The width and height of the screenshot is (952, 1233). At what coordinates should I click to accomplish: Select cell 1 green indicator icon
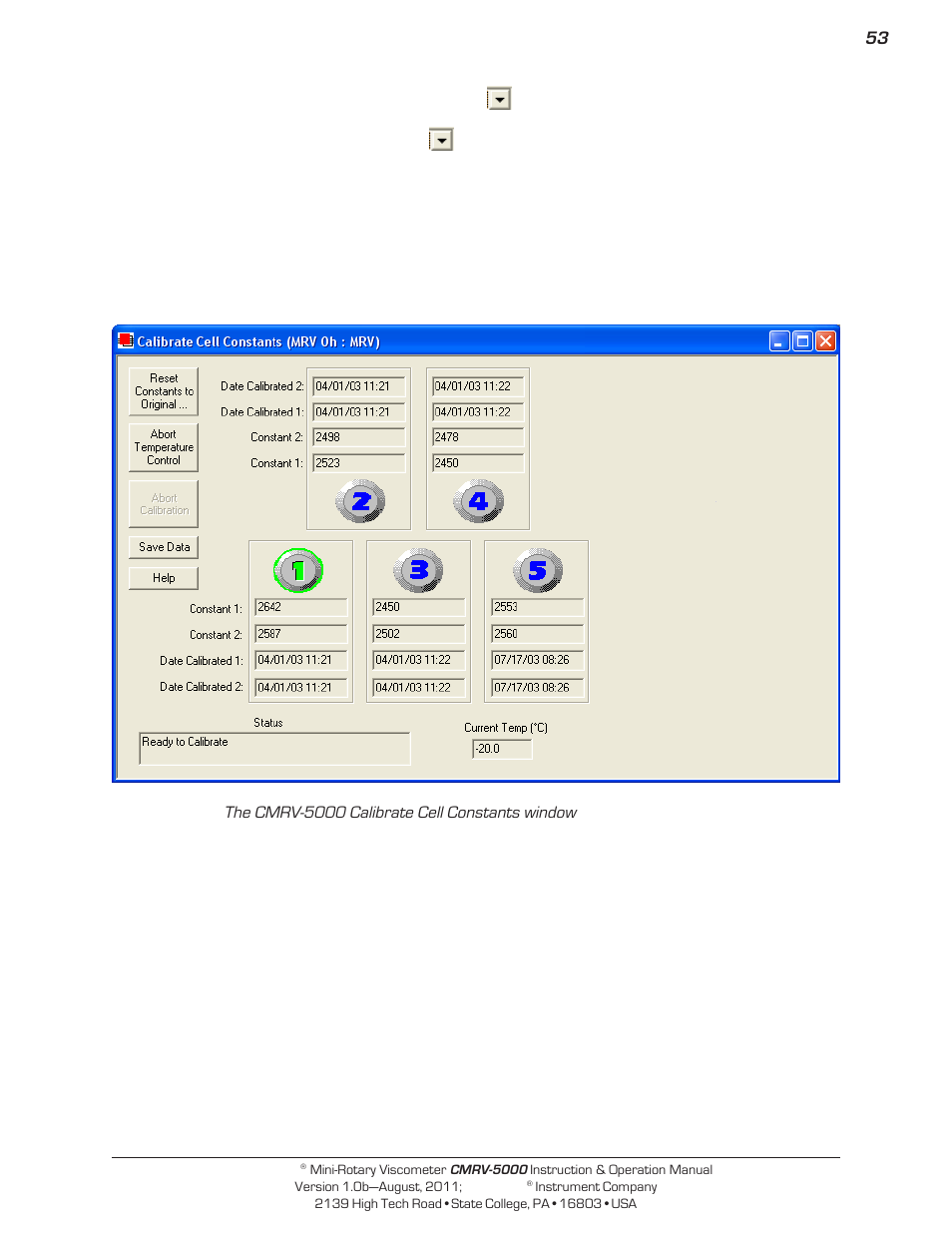[298, 570]
